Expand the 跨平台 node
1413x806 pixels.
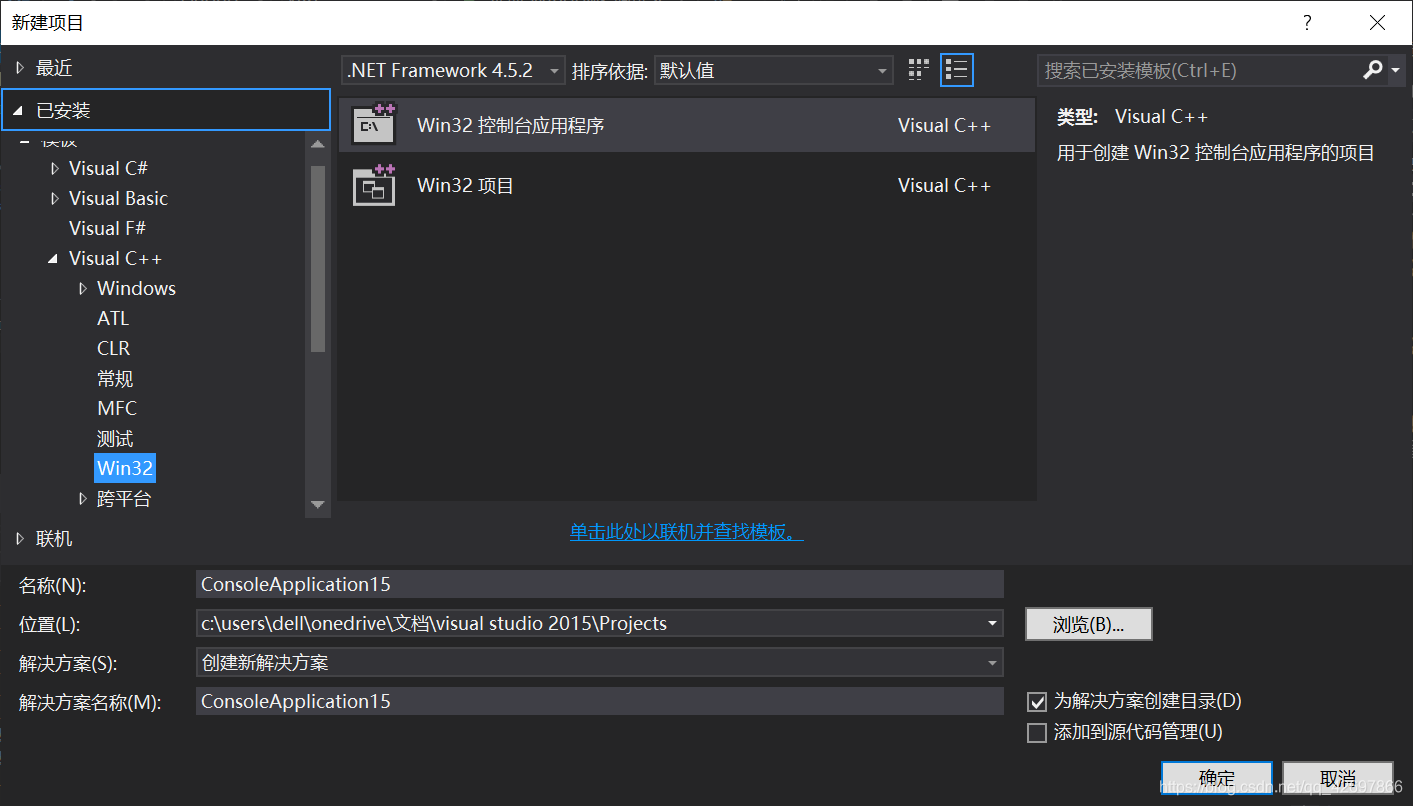[82, 498]
